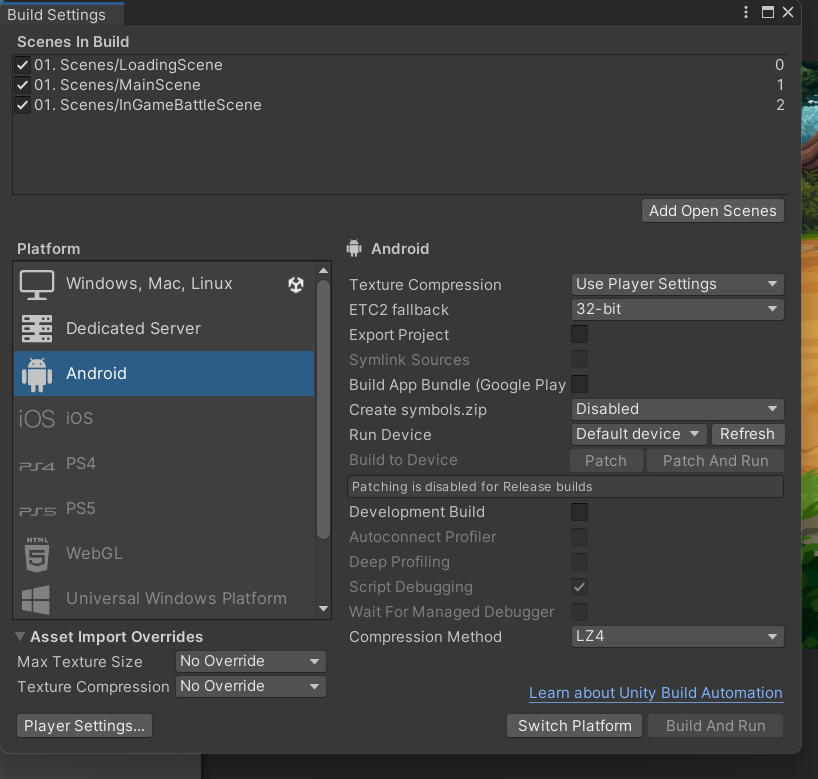Toggle the Autoconnect Profiler checkbox
The height and width of the screenshot is (779, 818).
[579, 537]
